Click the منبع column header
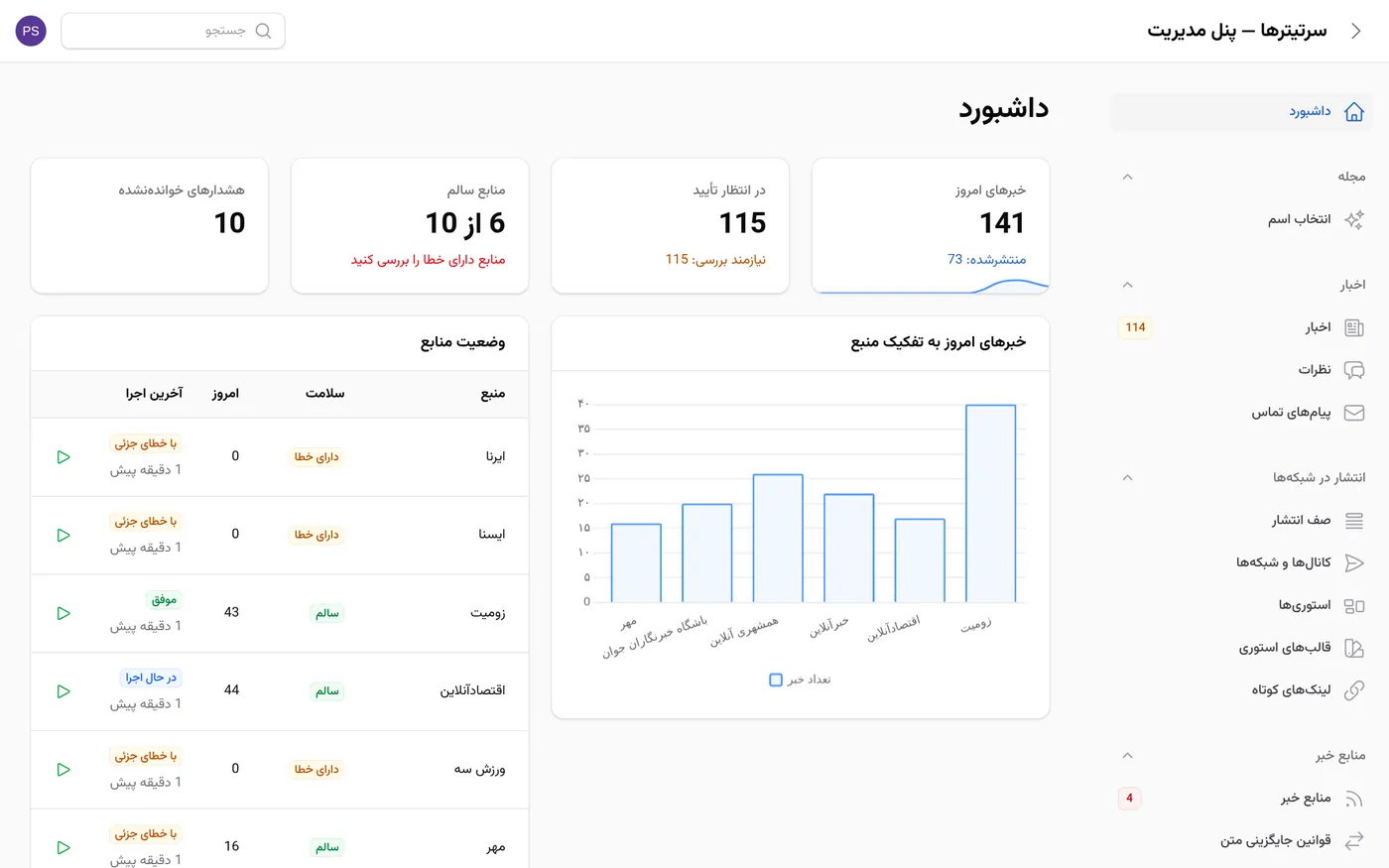Viewport: 1389px width, 868px height. coord(493,394)
